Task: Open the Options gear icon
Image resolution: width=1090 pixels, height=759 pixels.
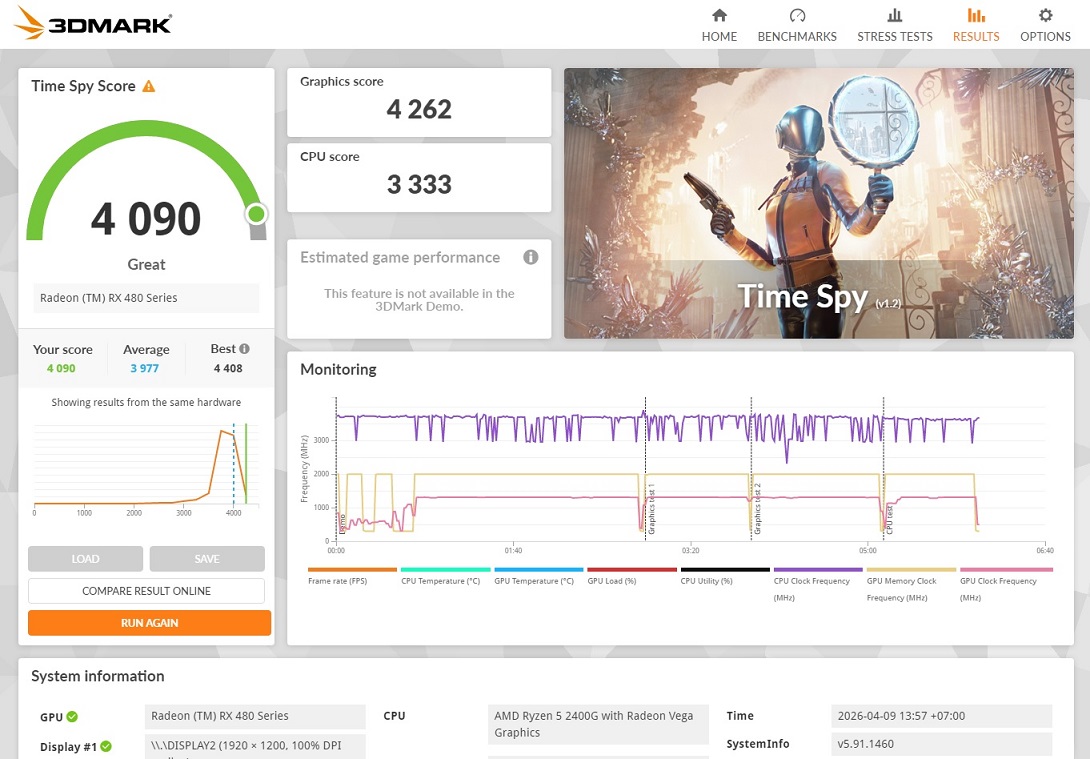Action: 1045,16
